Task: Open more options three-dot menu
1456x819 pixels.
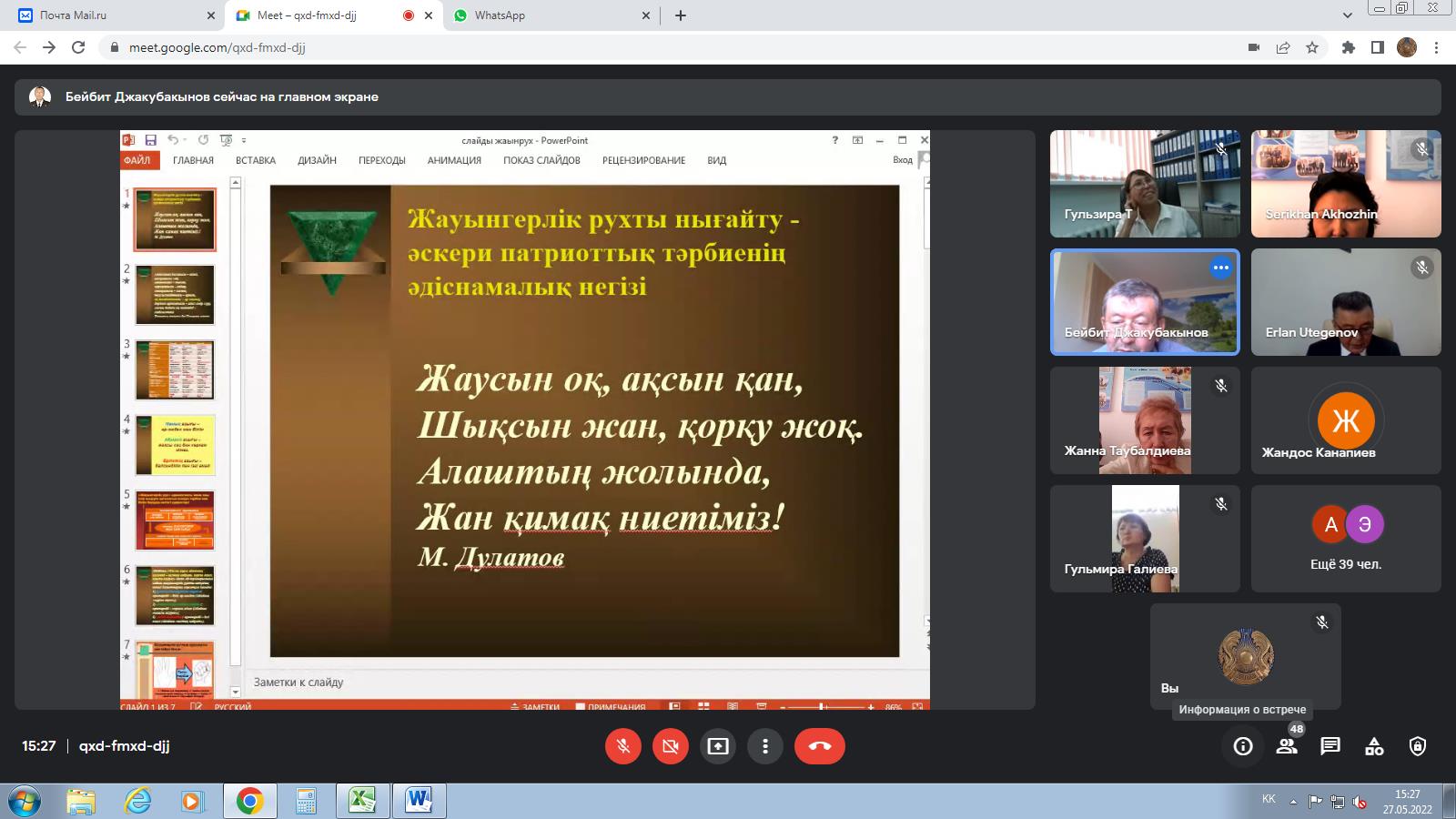Action: [765, 746]
